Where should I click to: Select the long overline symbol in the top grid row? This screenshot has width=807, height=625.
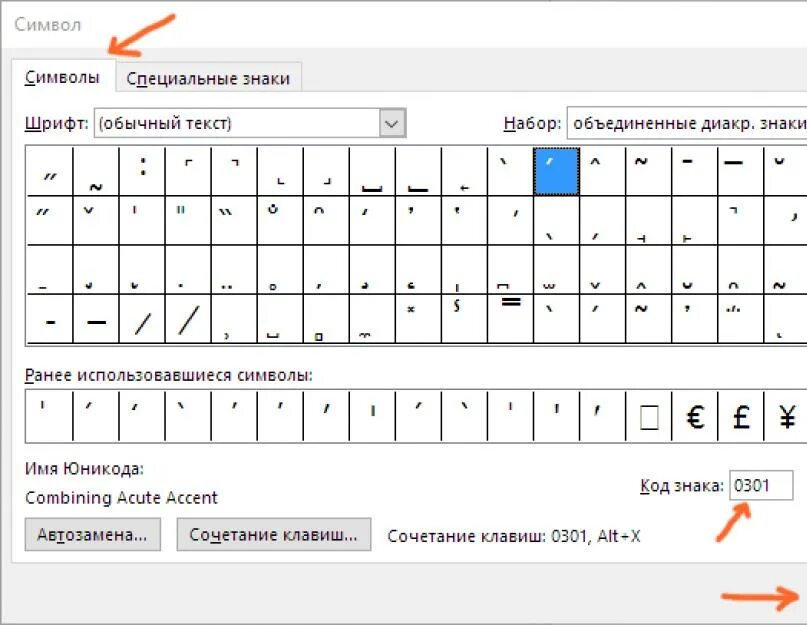[740, 171]
